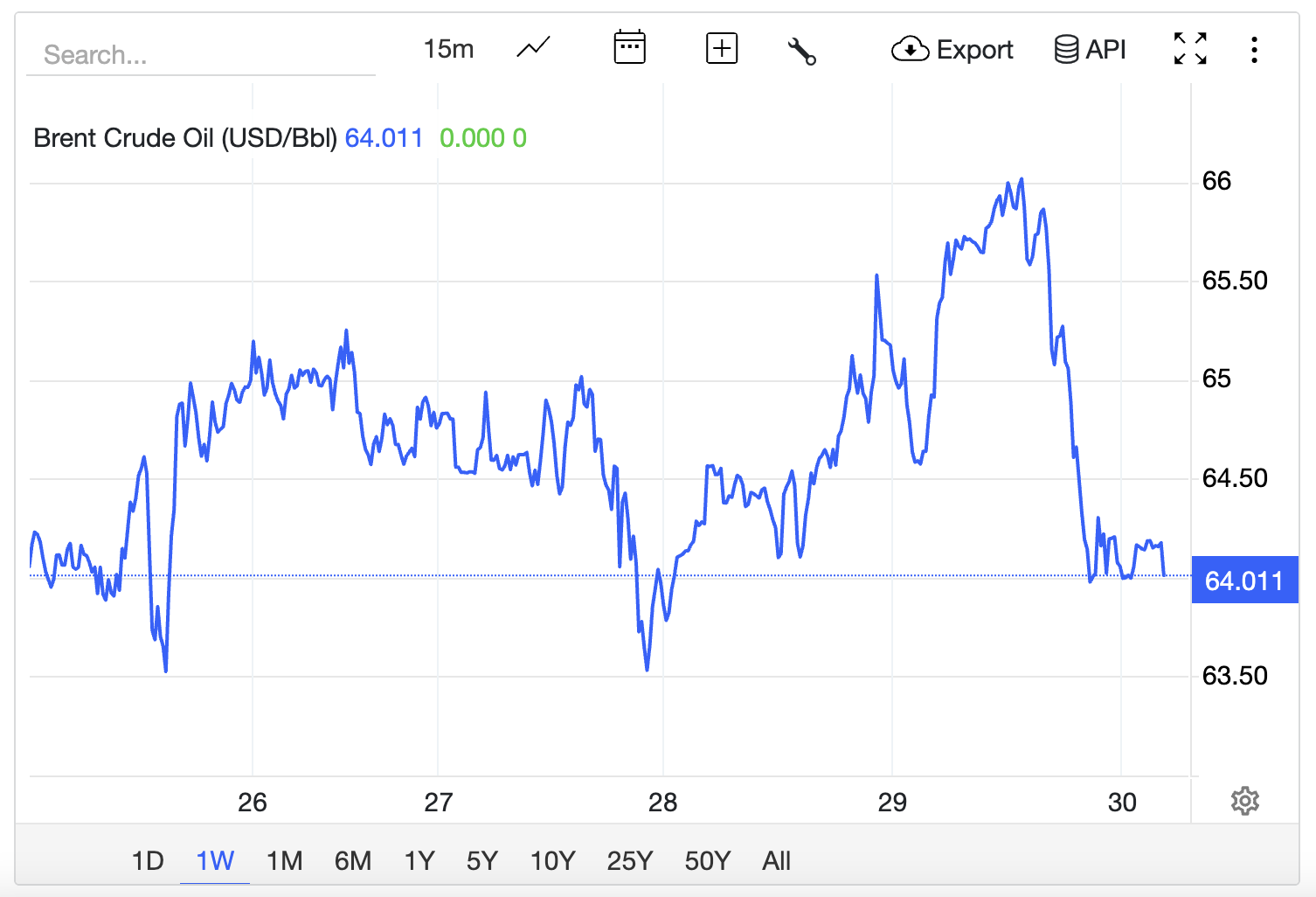Viewport: 1316px width, 897px height.
Task: Select the 50Y time range
Action: (x=708, y=861)
